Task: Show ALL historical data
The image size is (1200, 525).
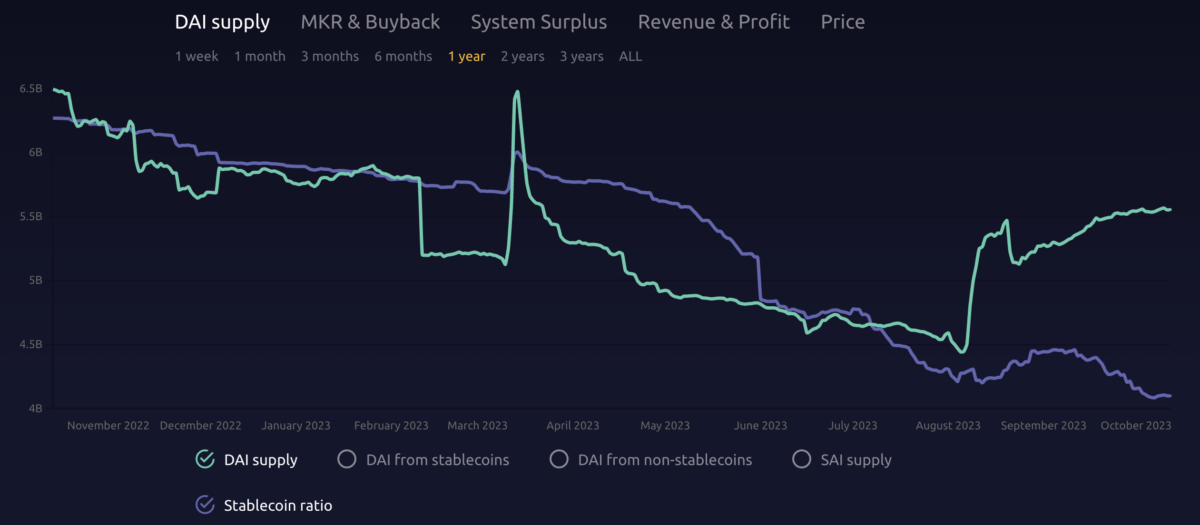Action: click(630, 56)
